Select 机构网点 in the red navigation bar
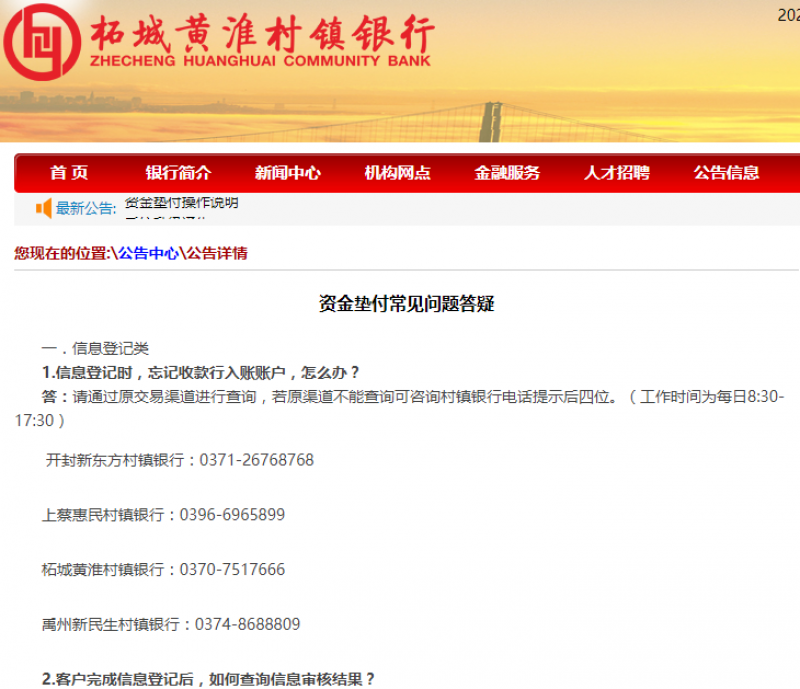 tap(397, 173)
